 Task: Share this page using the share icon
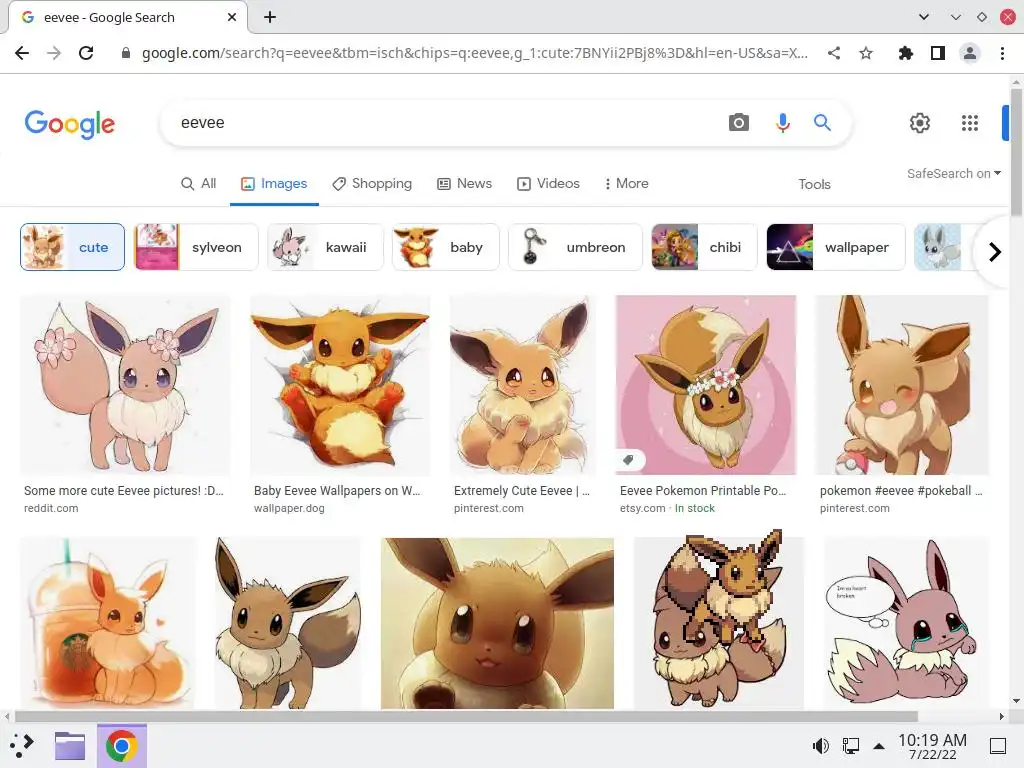[834, 53]
